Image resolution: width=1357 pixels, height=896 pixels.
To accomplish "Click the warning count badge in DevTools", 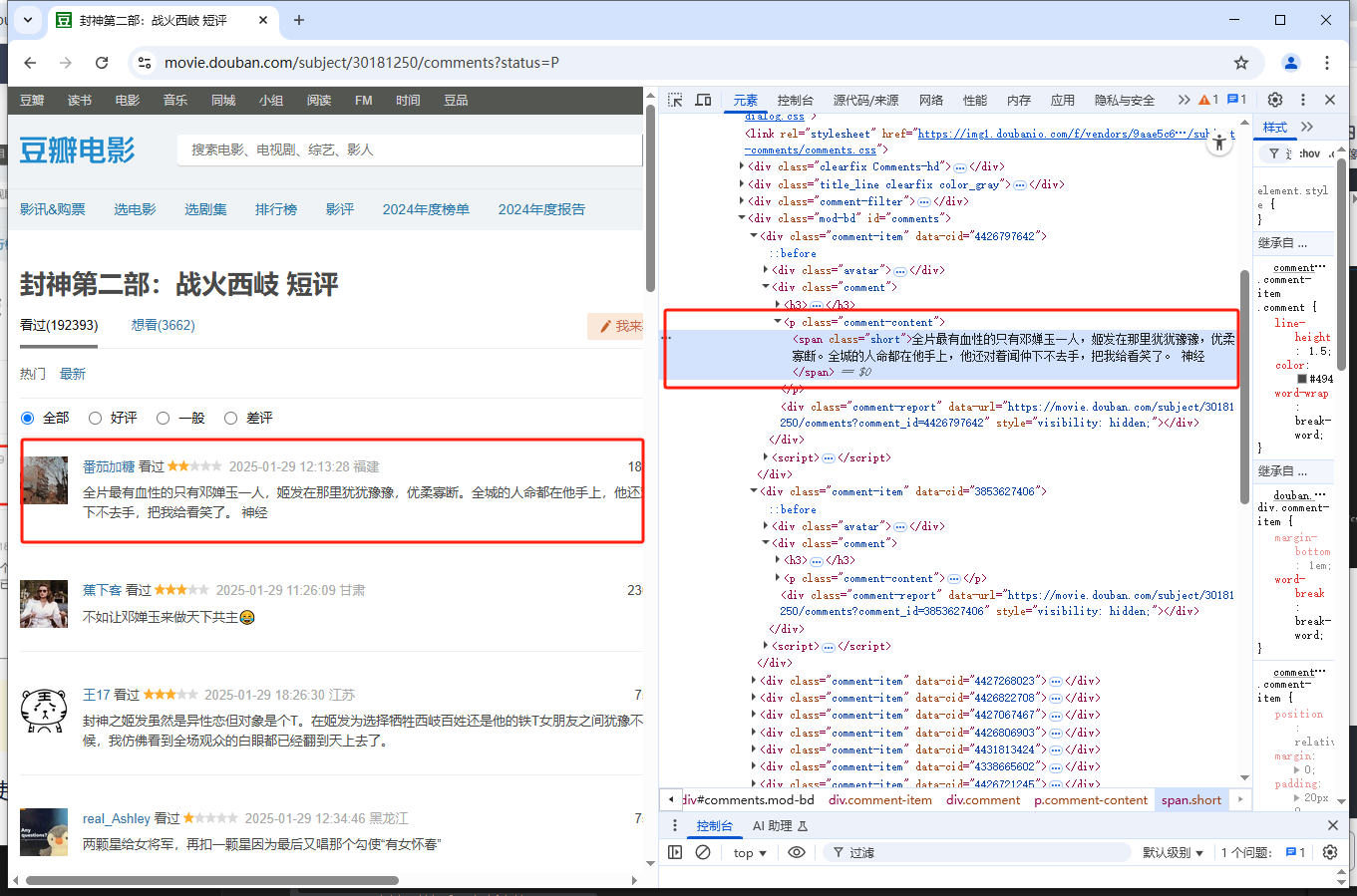I will pos(1208,100).
